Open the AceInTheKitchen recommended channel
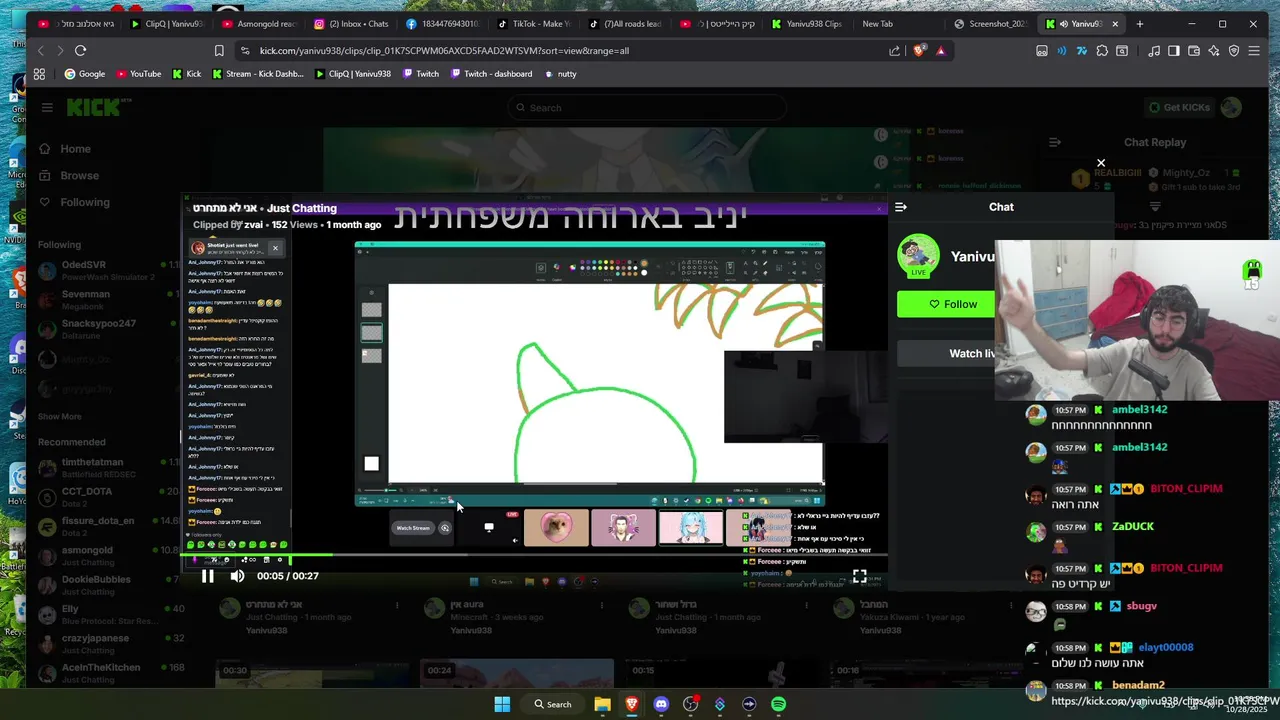Viewport: 1280px width, 720px height. pos(110,673)
